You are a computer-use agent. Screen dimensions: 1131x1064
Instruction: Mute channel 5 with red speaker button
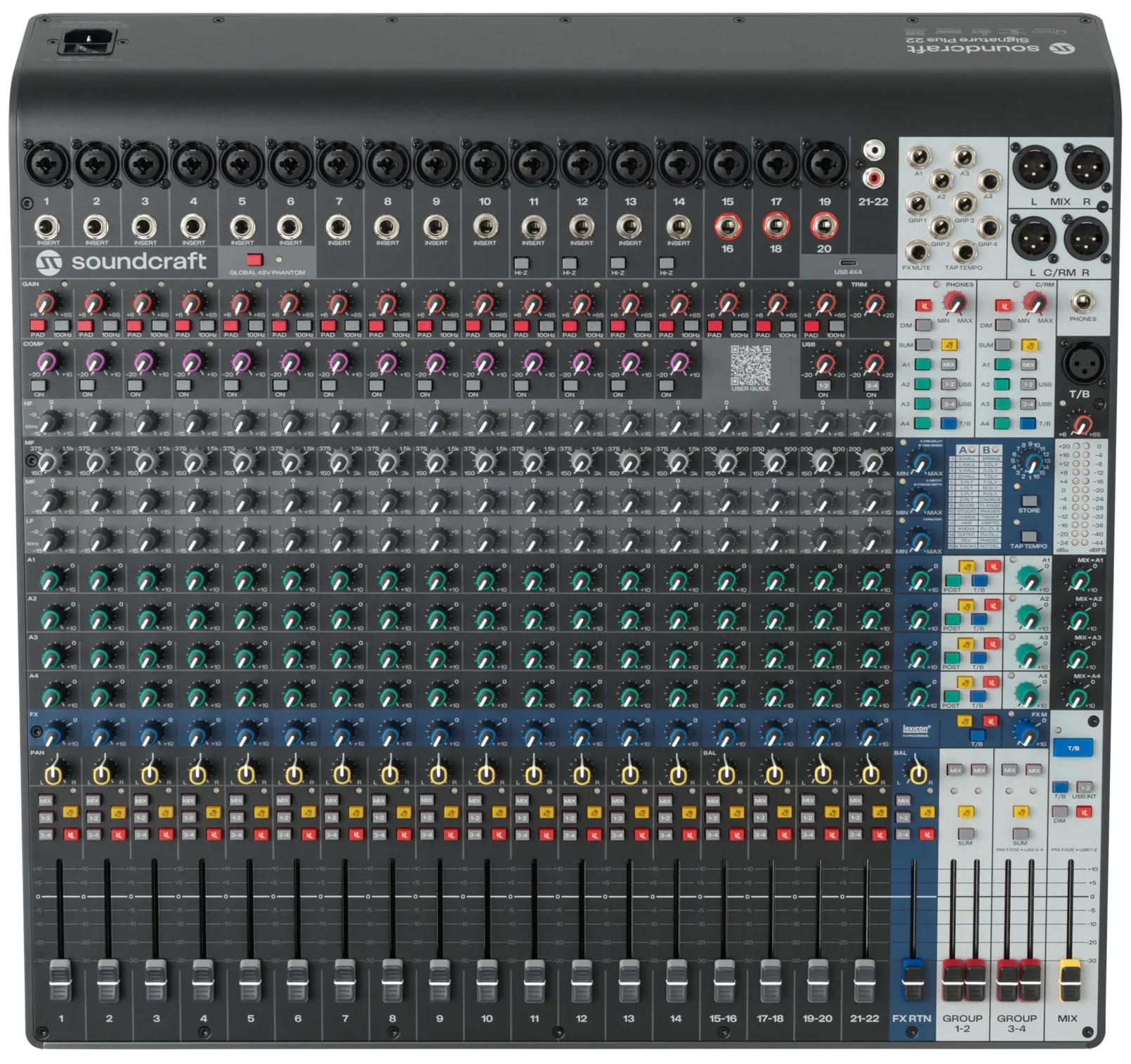pyautogui.click(x=261, y=835)
